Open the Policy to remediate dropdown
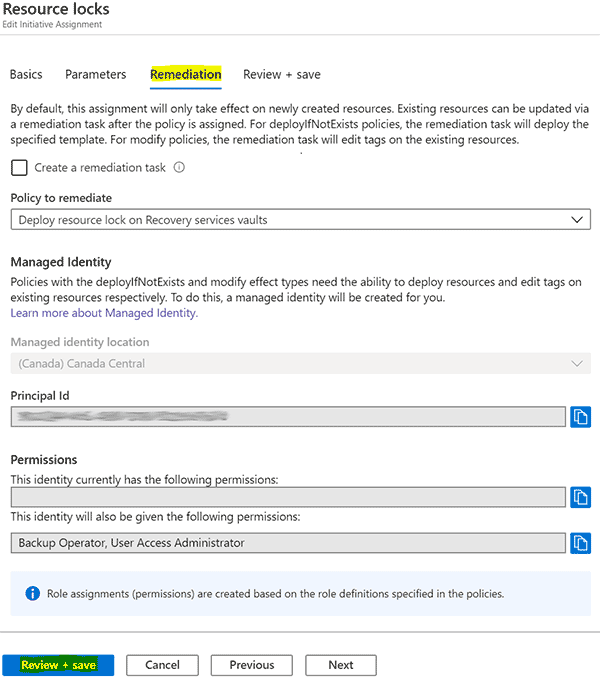The height and width of the screenshot is (685, 600). coord(301,219)
